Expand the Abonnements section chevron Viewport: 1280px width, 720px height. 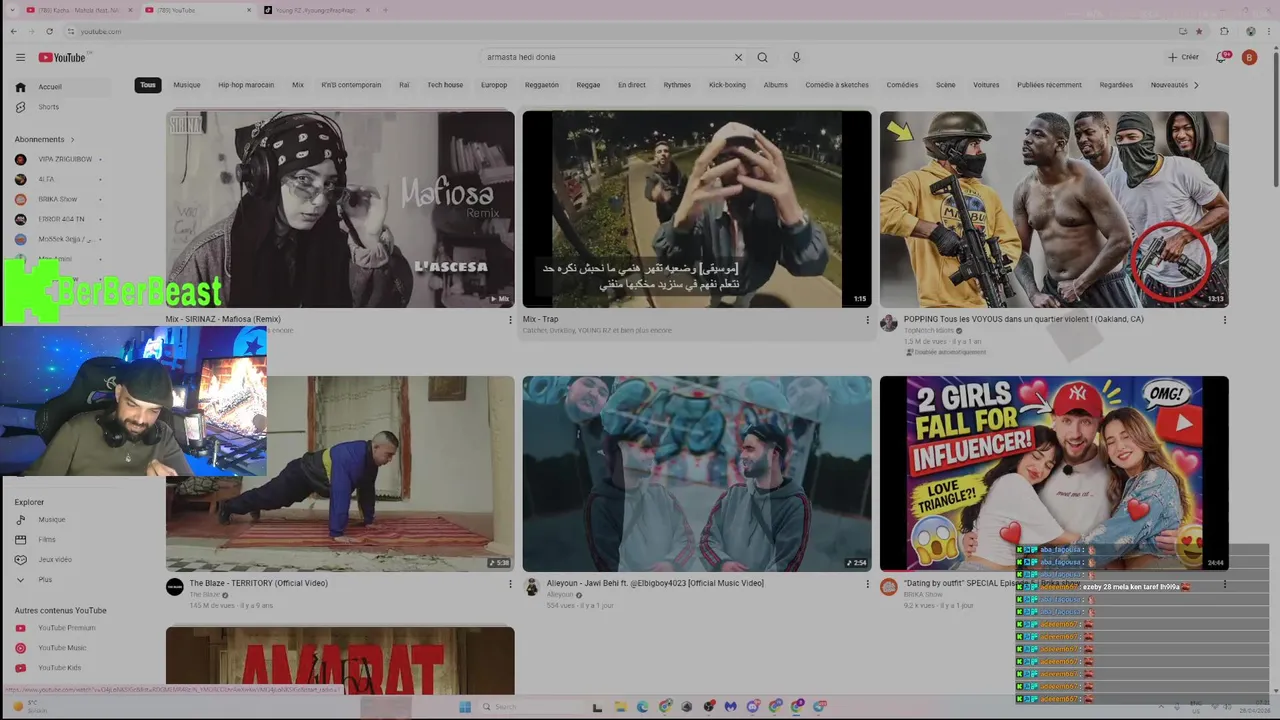pos(72,140)
